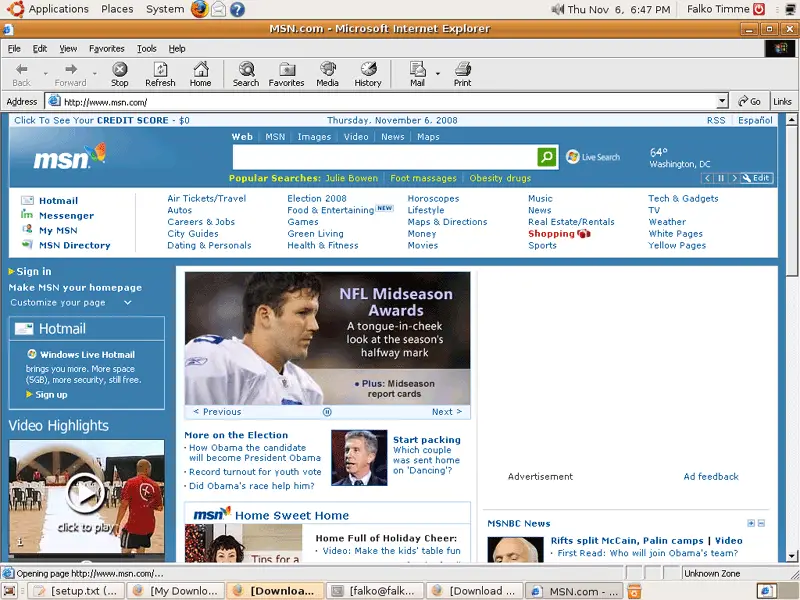800x600 pixels.
Task: Open the Tools menu
Action: 146,48
